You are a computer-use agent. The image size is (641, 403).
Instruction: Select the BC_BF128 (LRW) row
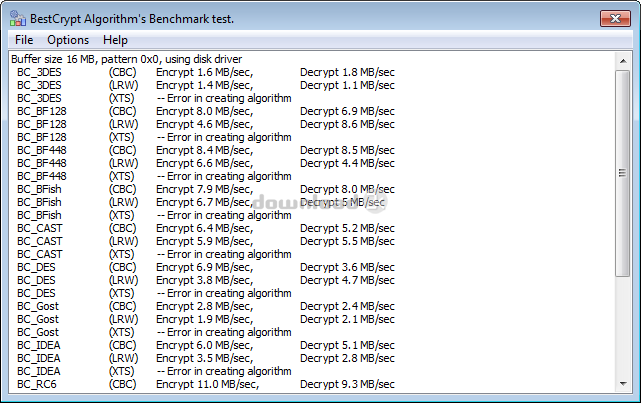click(206, 124)
